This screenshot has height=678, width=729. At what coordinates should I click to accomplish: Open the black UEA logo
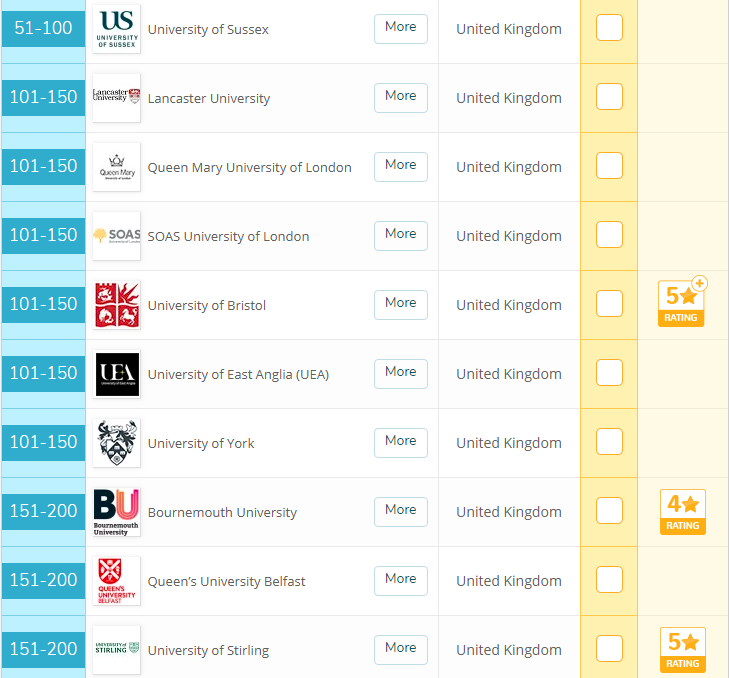pos(116,374)
